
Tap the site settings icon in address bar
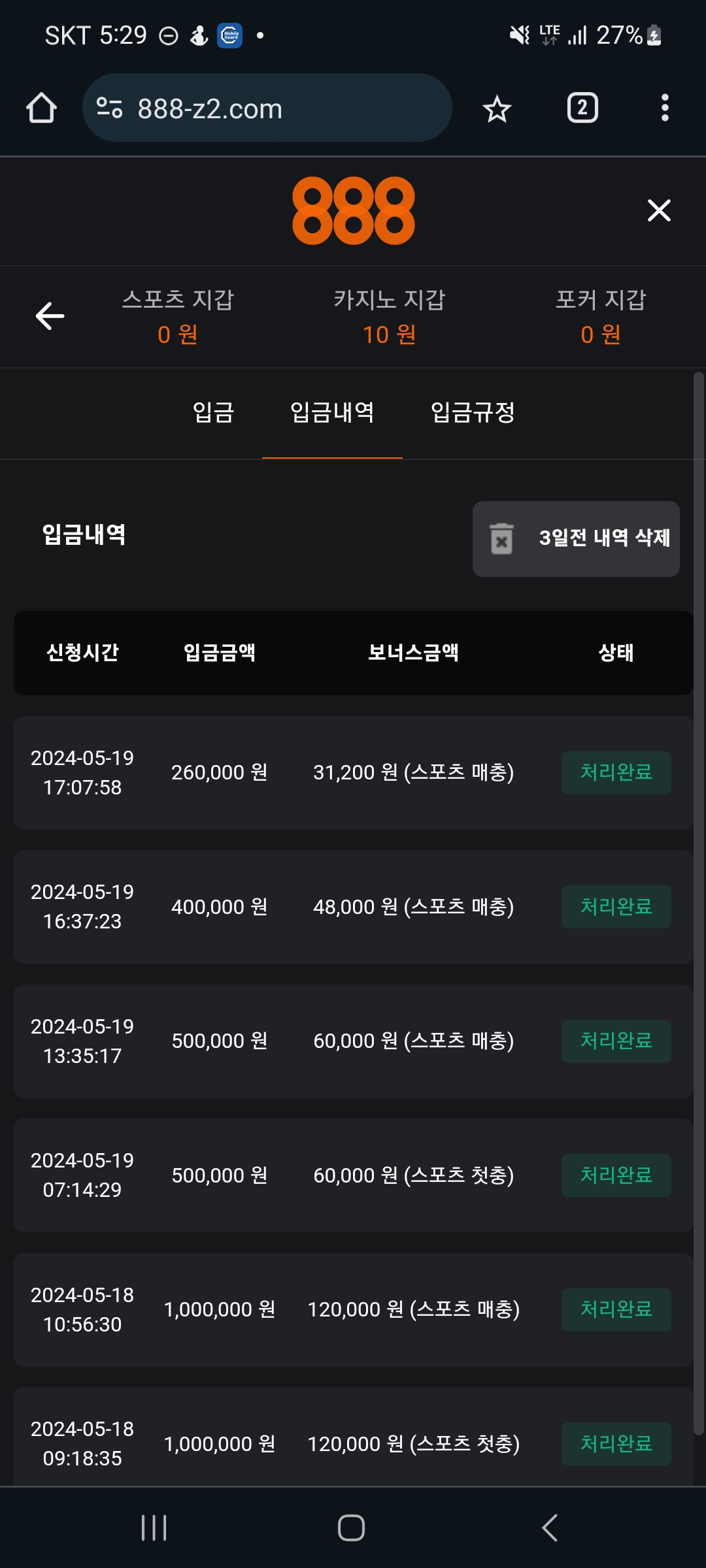pyautogui.click(x=109, y=108)
